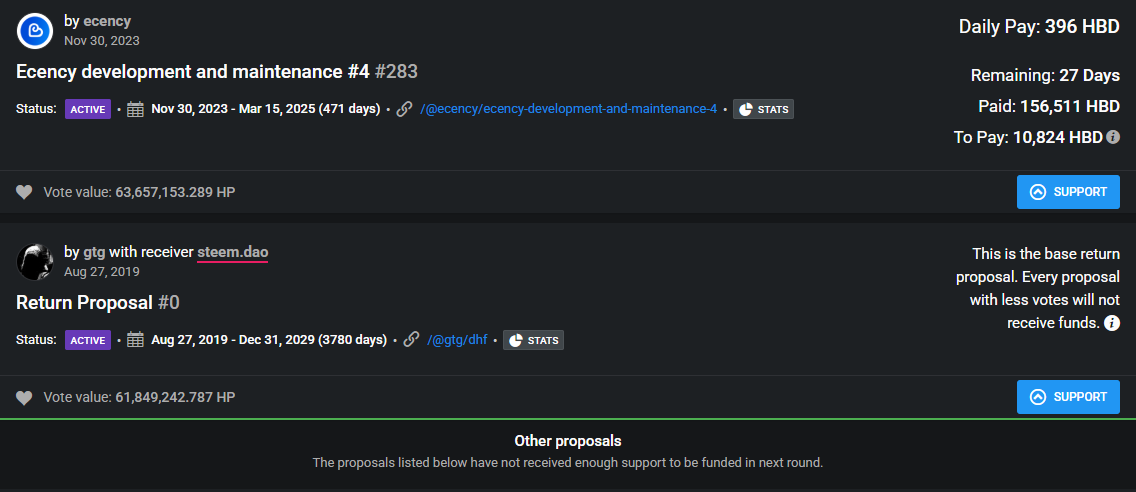This screenshot has height=492, width=1136.
Task: Click the heart icon beside 63,657,153.289 HP
Action: (x=25, y=192)
